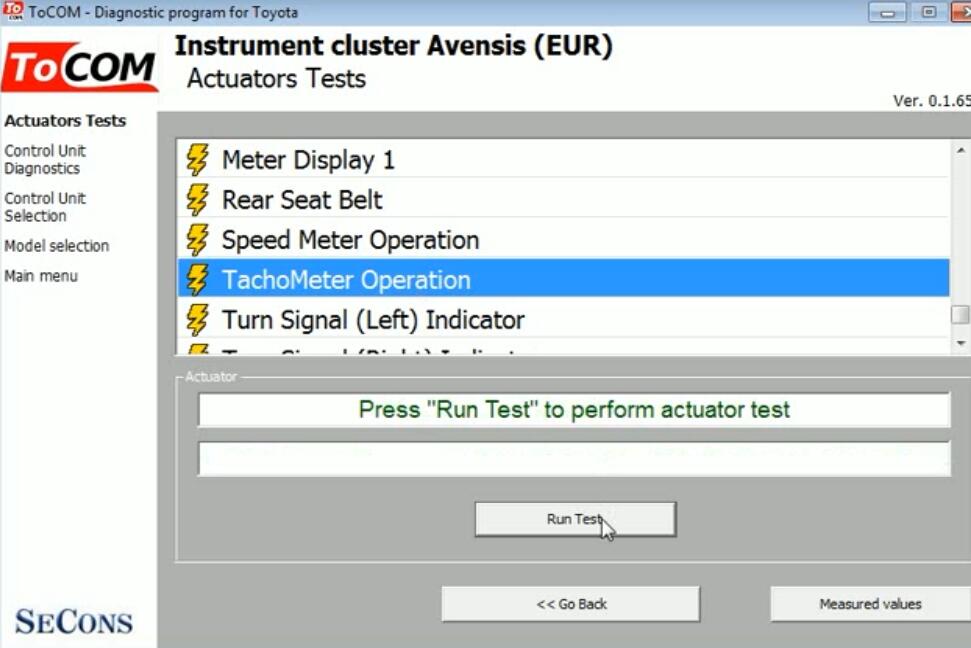The height and width of the screenshot is (648, 971).
Task: Click the ToCOM logo in sidebar
Action: pos(79,67)
